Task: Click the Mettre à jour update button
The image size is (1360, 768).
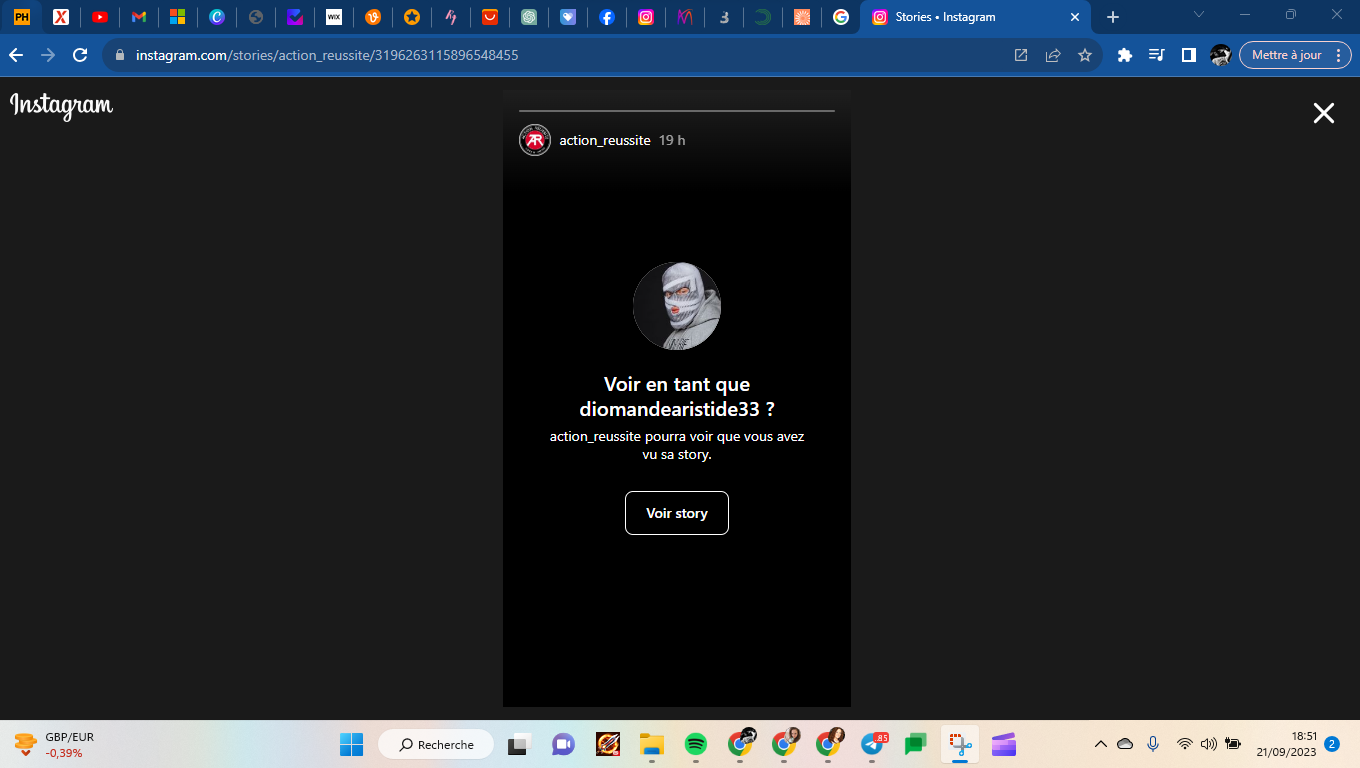Action: tap(1294, 55)
